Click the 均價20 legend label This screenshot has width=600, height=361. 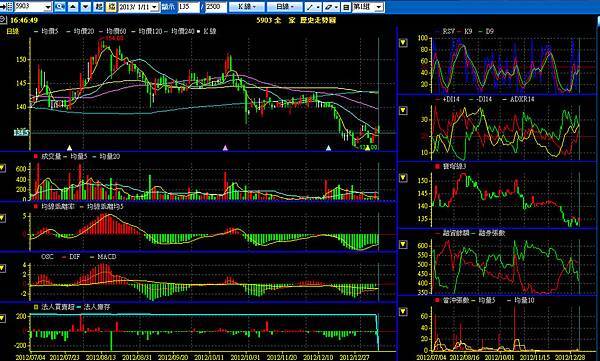click(x=84, y=31)
